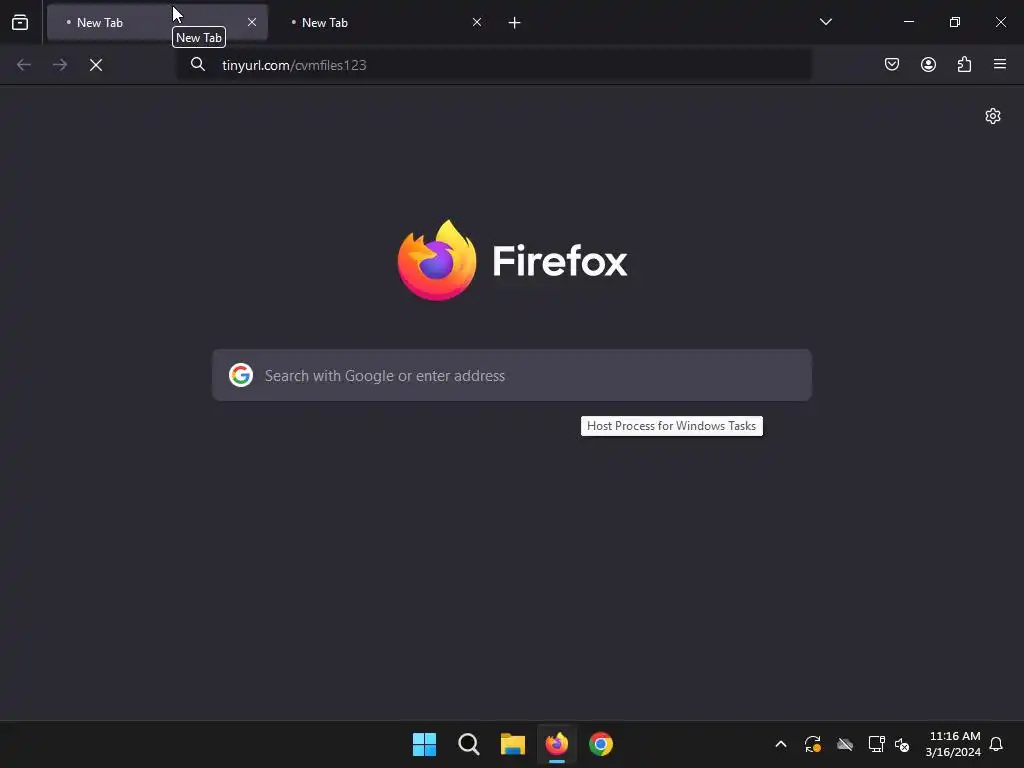The height and width of the screenshot is (768, 1024).
Task: Open clock showing 11:16 AM 3/16/2024
Action: [953, 744]
